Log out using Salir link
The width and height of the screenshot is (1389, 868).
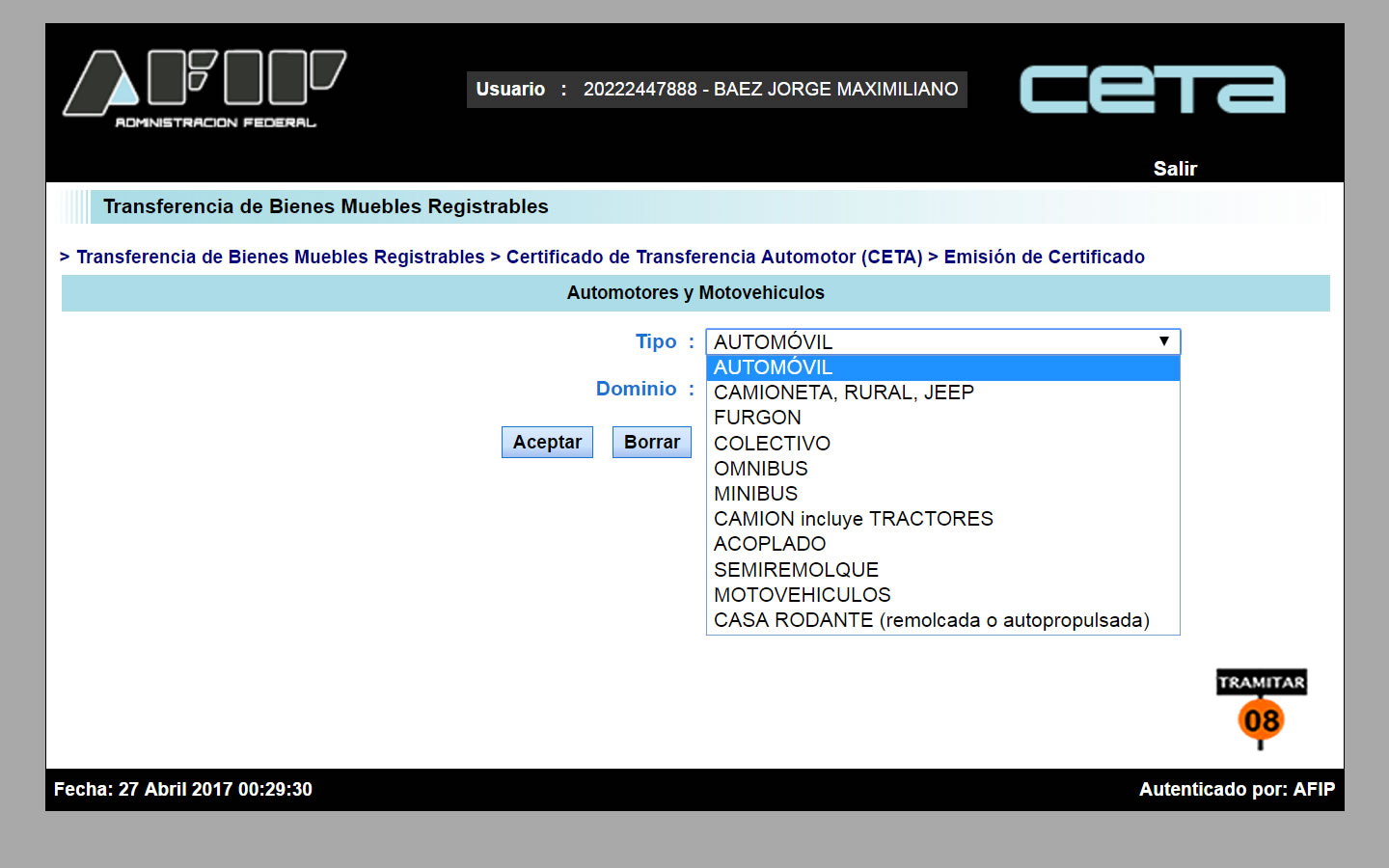1175,169
